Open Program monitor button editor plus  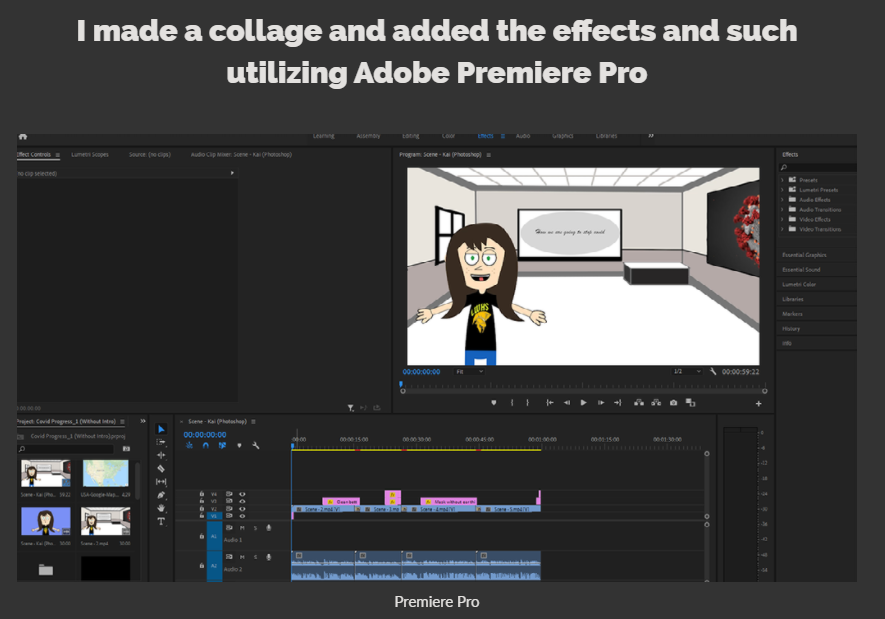[x=759, y=403]
